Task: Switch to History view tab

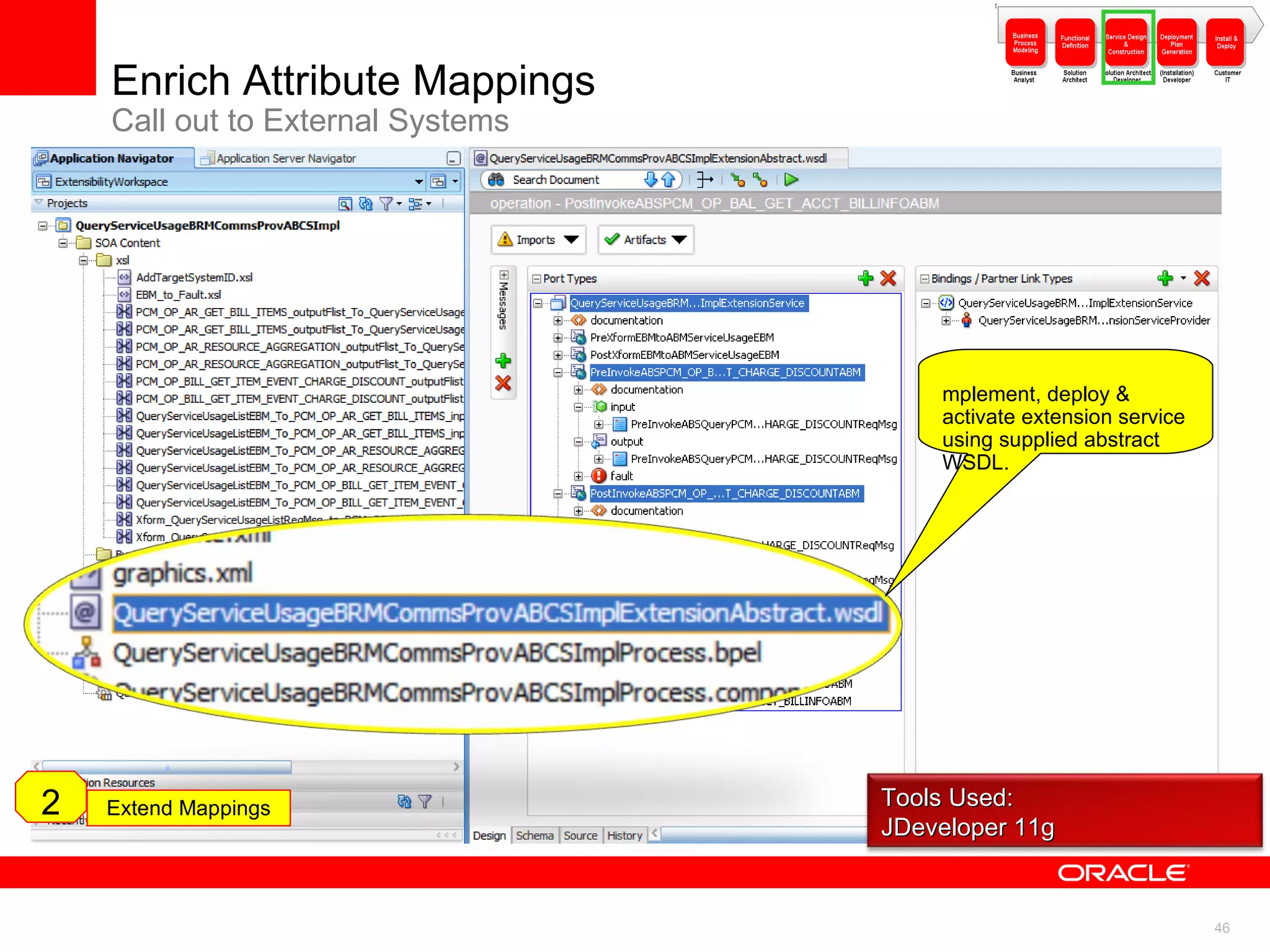Action: point(624,835)
